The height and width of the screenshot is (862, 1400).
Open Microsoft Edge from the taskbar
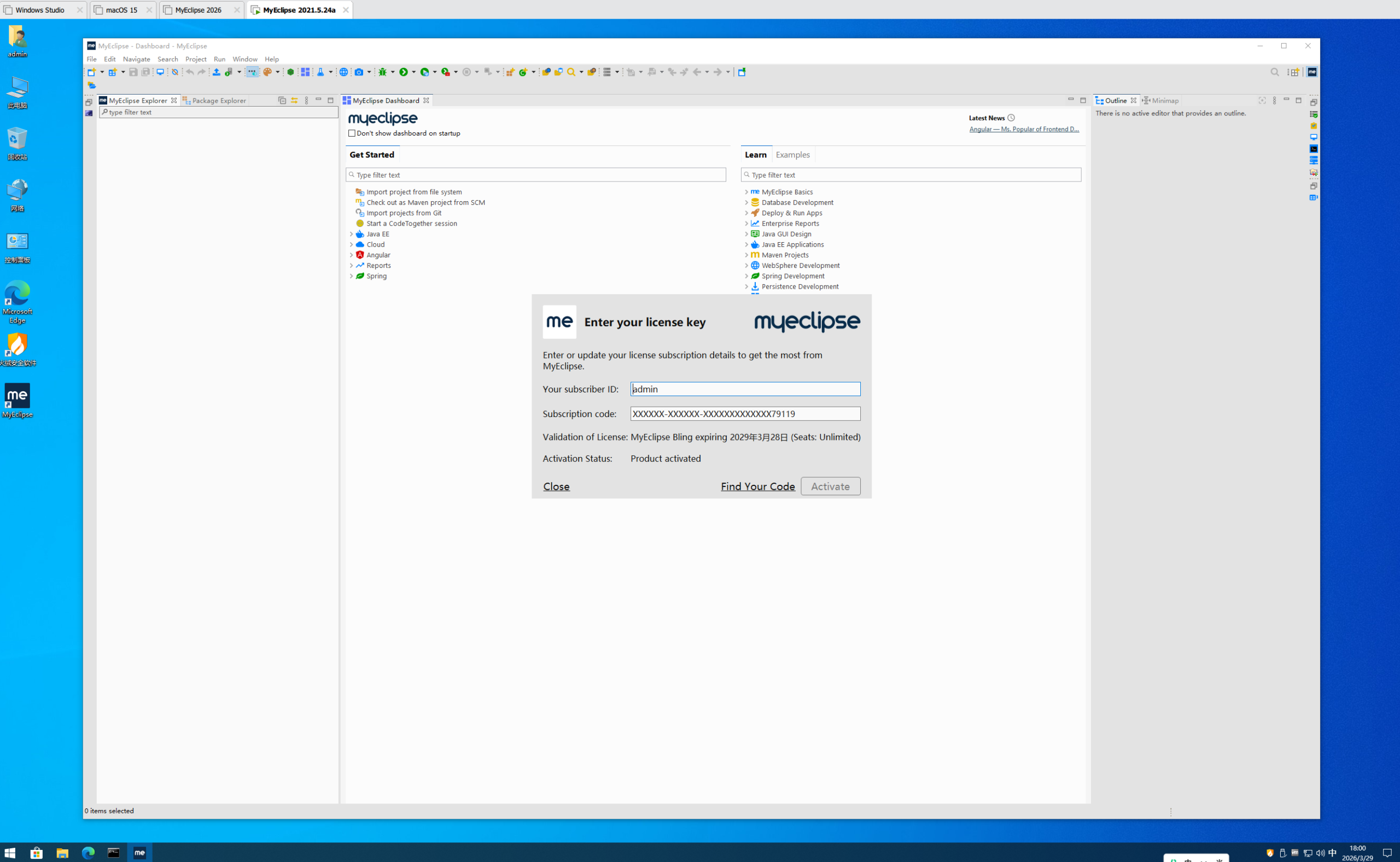(88, 852)
